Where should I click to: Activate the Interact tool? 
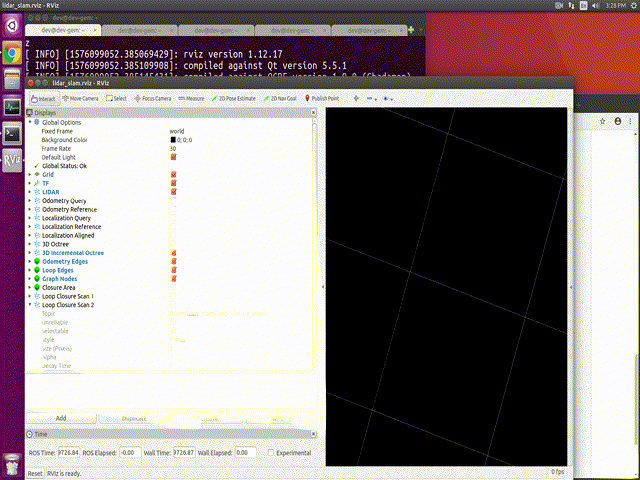point(43,99)
